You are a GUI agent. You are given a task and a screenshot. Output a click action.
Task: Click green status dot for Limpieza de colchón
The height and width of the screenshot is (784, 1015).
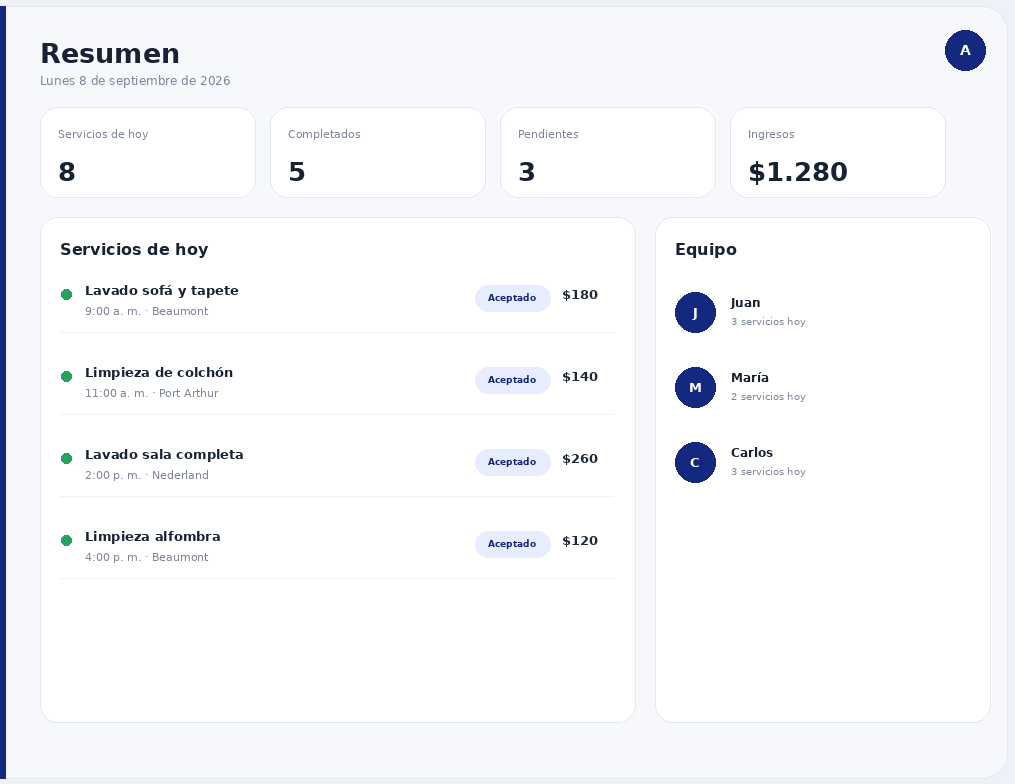click(x=66, y=377)
